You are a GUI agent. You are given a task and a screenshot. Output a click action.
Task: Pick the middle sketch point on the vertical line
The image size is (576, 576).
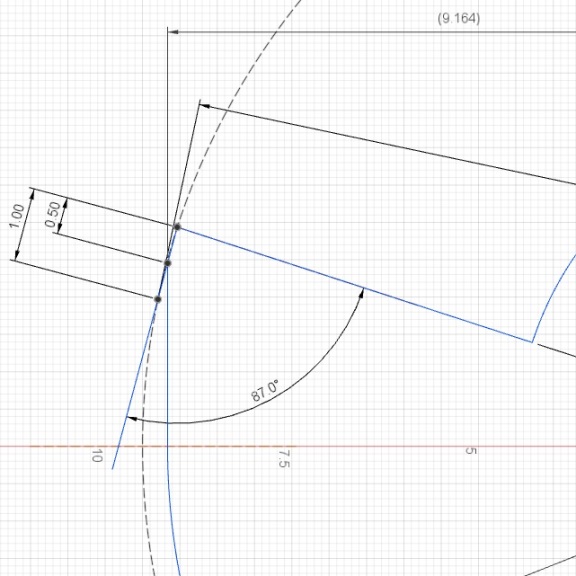coord(168,263)
